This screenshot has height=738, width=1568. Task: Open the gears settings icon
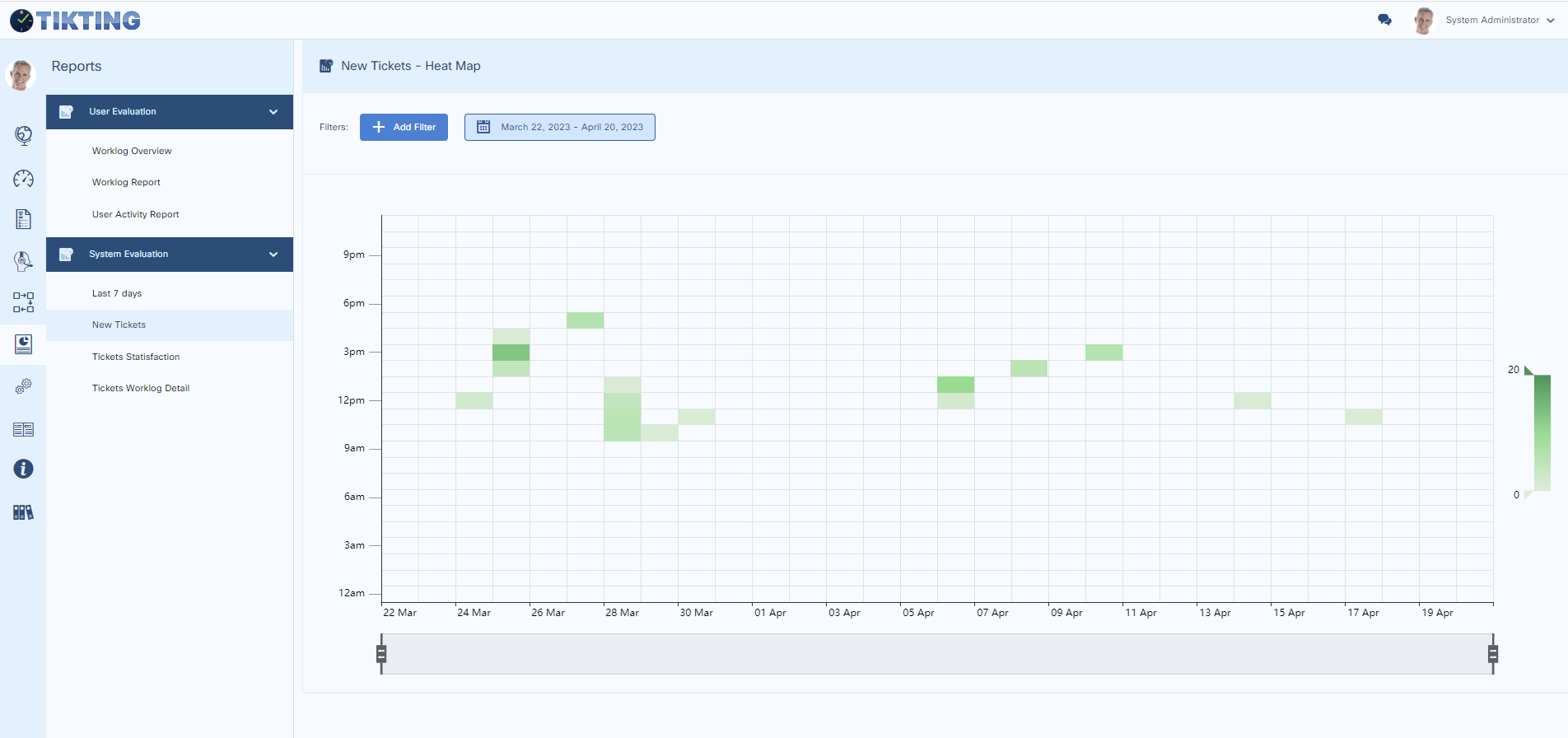(23, 385)
